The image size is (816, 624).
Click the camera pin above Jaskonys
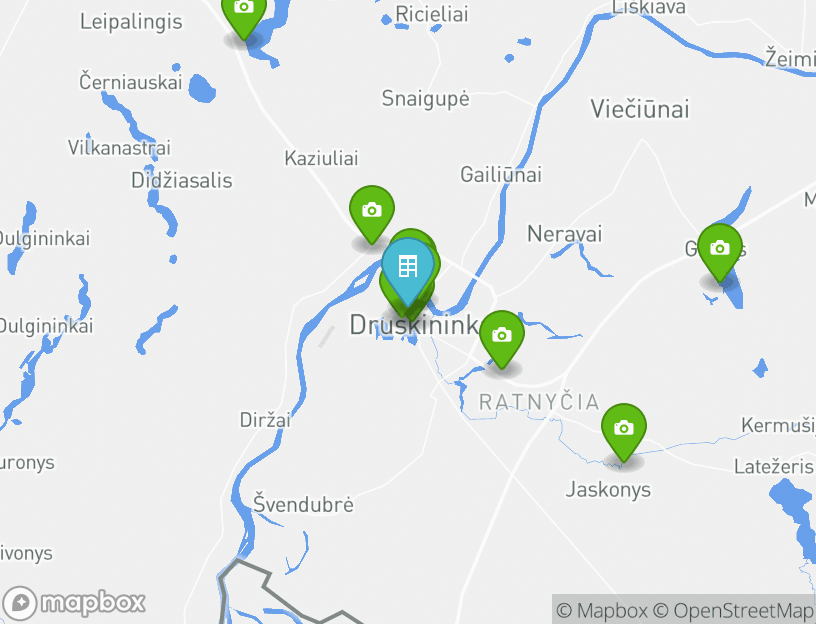point(623,430)
